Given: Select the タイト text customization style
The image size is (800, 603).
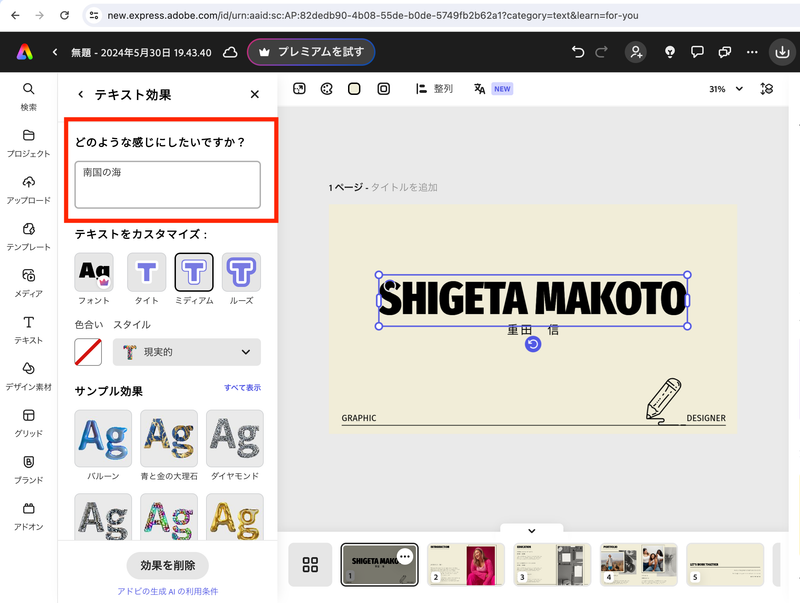Looking at the screenshot, I should [x=146, y=271].
